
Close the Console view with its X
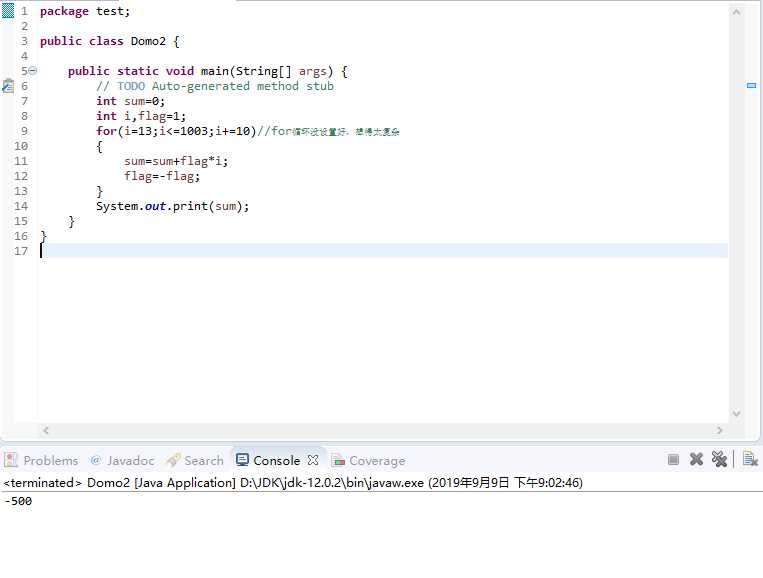pos(313,460)
